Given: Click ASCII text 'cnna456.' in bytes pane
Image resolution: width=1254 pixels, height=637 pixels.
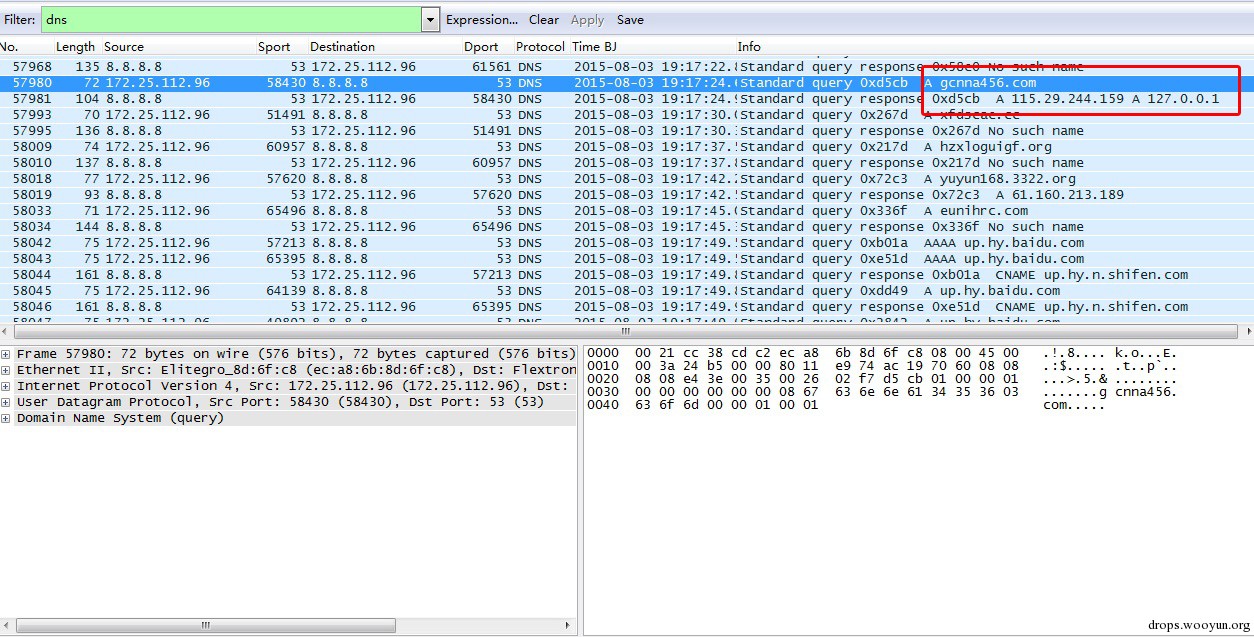Looking at the screenshot, I should (x=1145, y=392).
